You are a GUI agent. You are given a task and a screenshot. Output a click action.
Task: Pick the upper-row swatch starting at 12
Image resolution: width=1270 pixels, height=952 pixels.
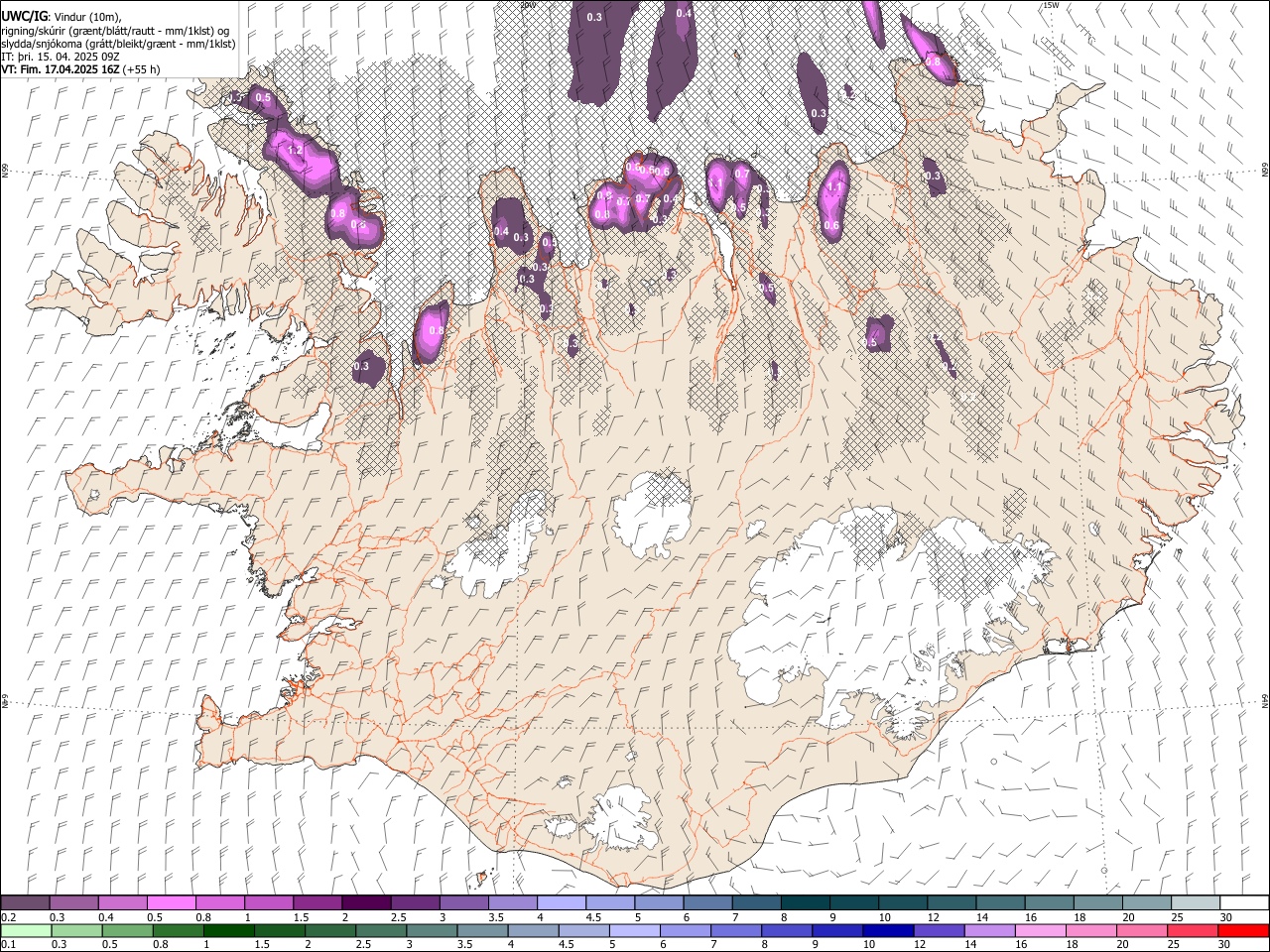(x=951, y=903)
